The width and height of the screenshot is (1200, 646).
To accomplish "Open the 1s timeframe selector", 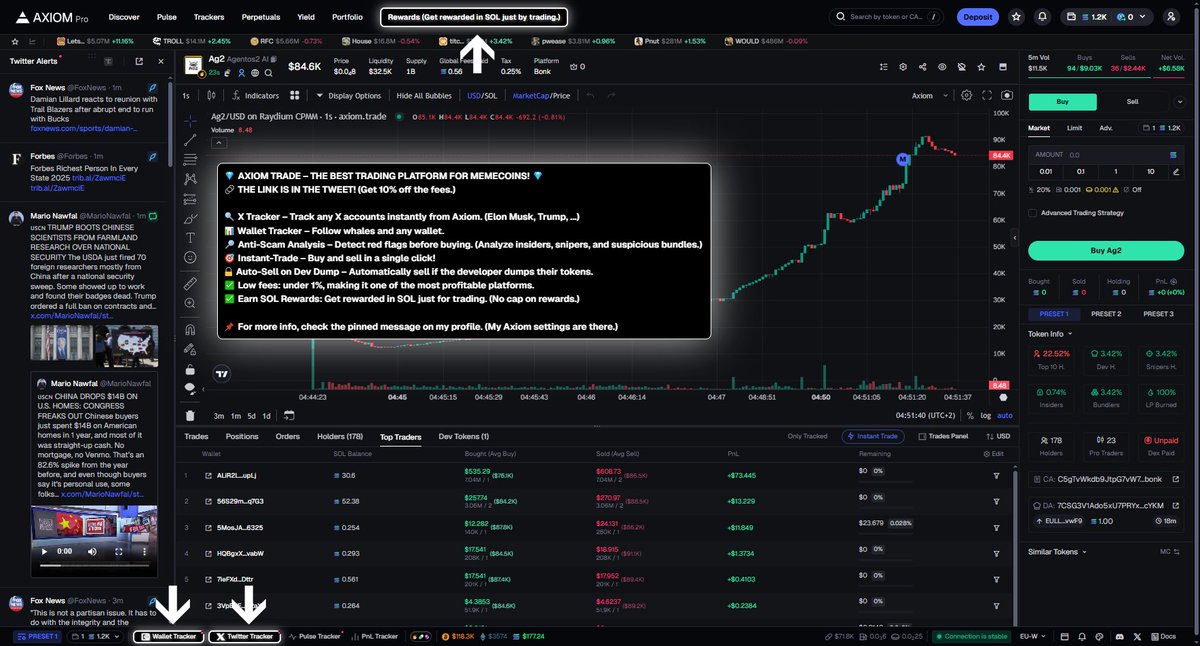I will pyautogui.click(x=186, y=95).
